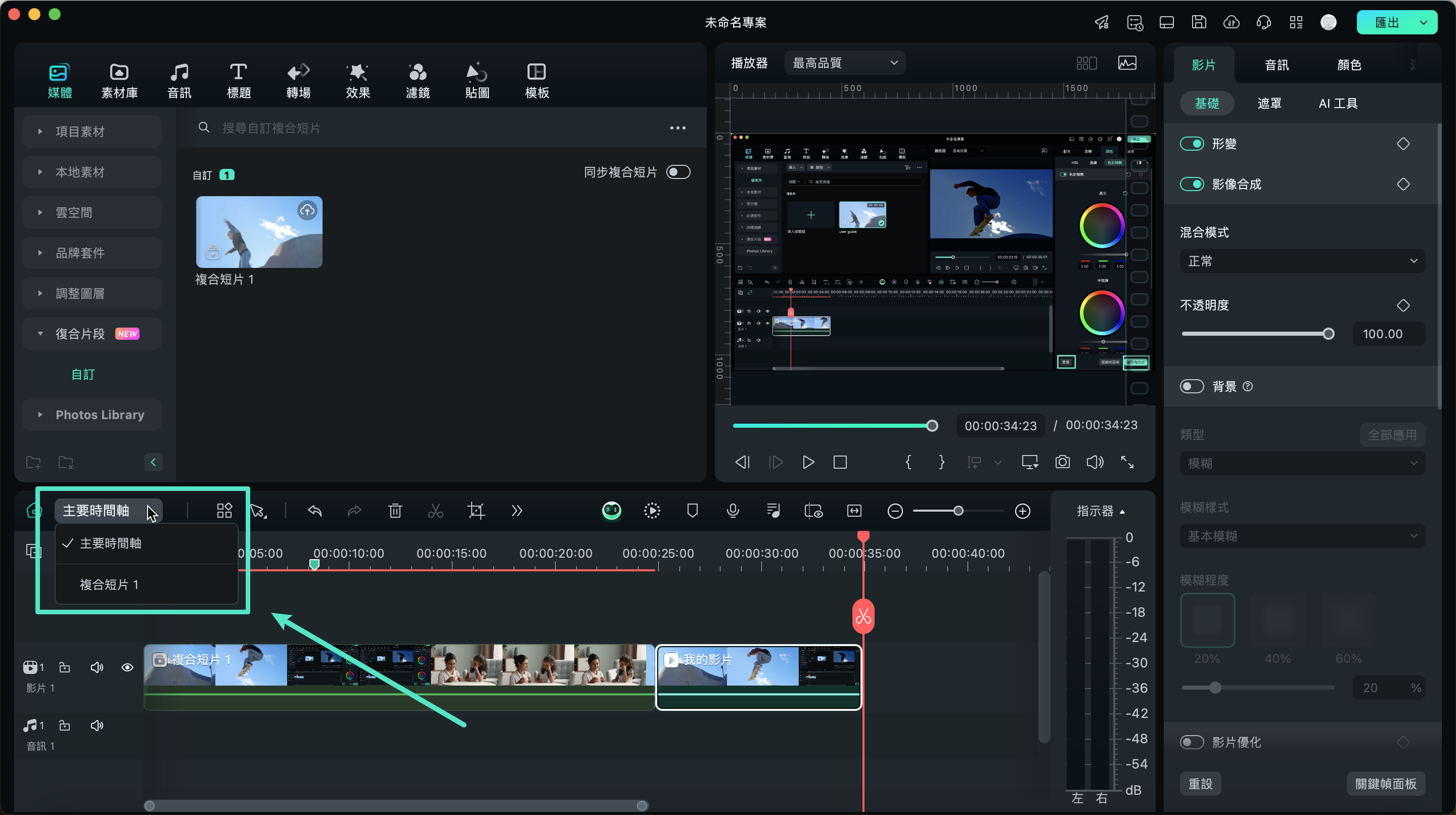Click the player volume speaker icon
1456x815 pixels.
tap(1095, 462)
